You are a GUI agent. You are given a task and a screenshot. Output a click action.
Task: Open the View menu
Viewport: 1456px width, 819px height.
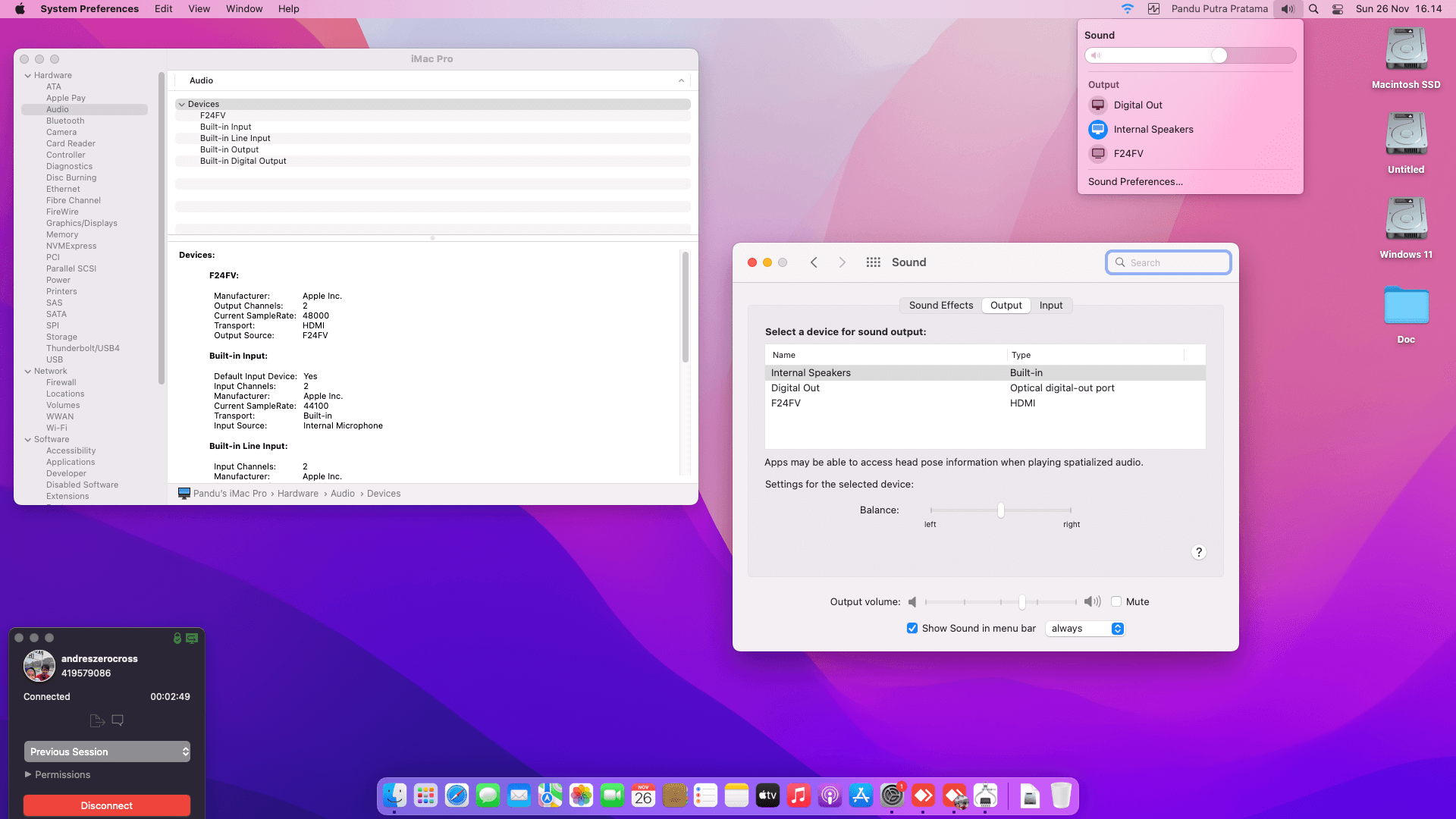[199, 9]
